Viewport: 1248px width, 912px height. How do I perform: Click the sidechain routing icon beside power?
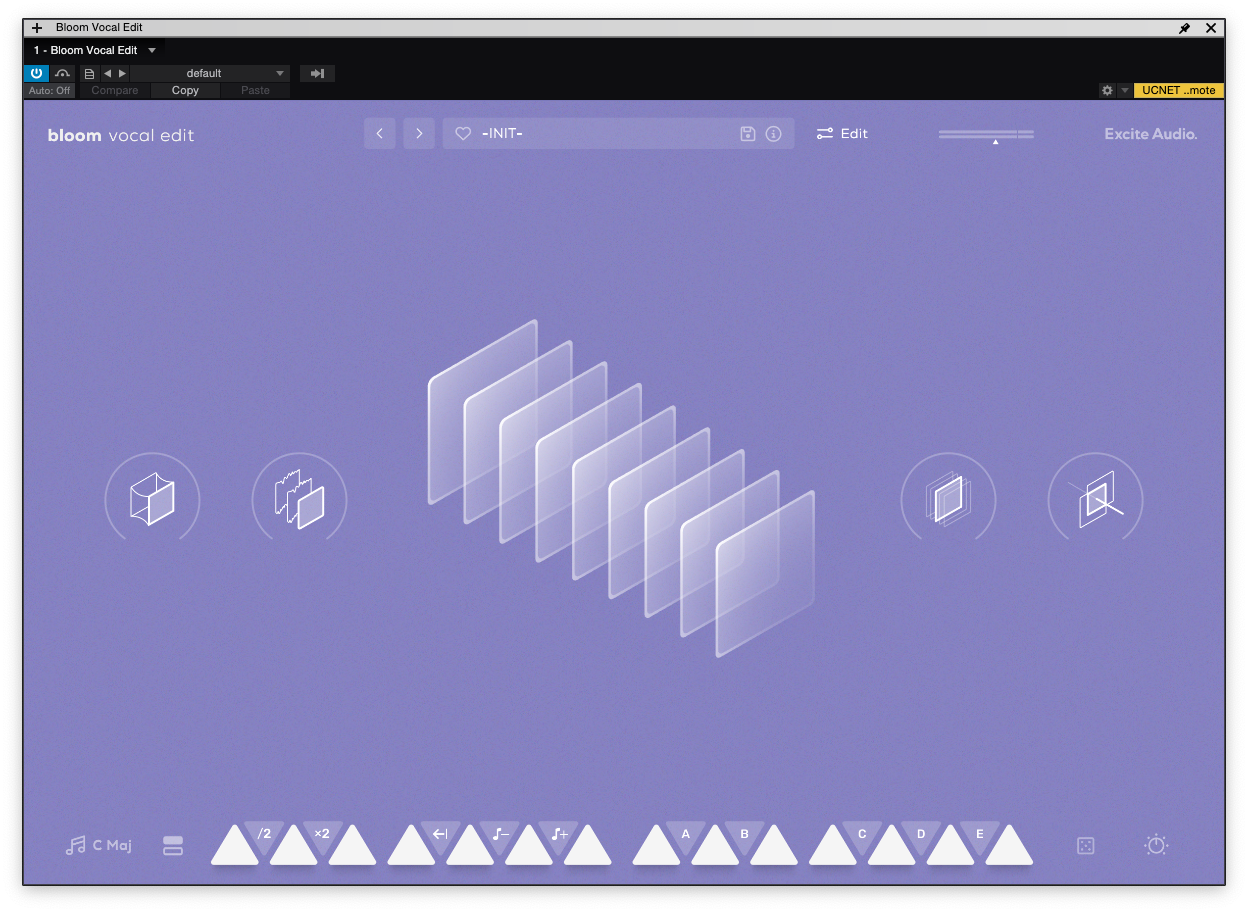tap(63, 73)
